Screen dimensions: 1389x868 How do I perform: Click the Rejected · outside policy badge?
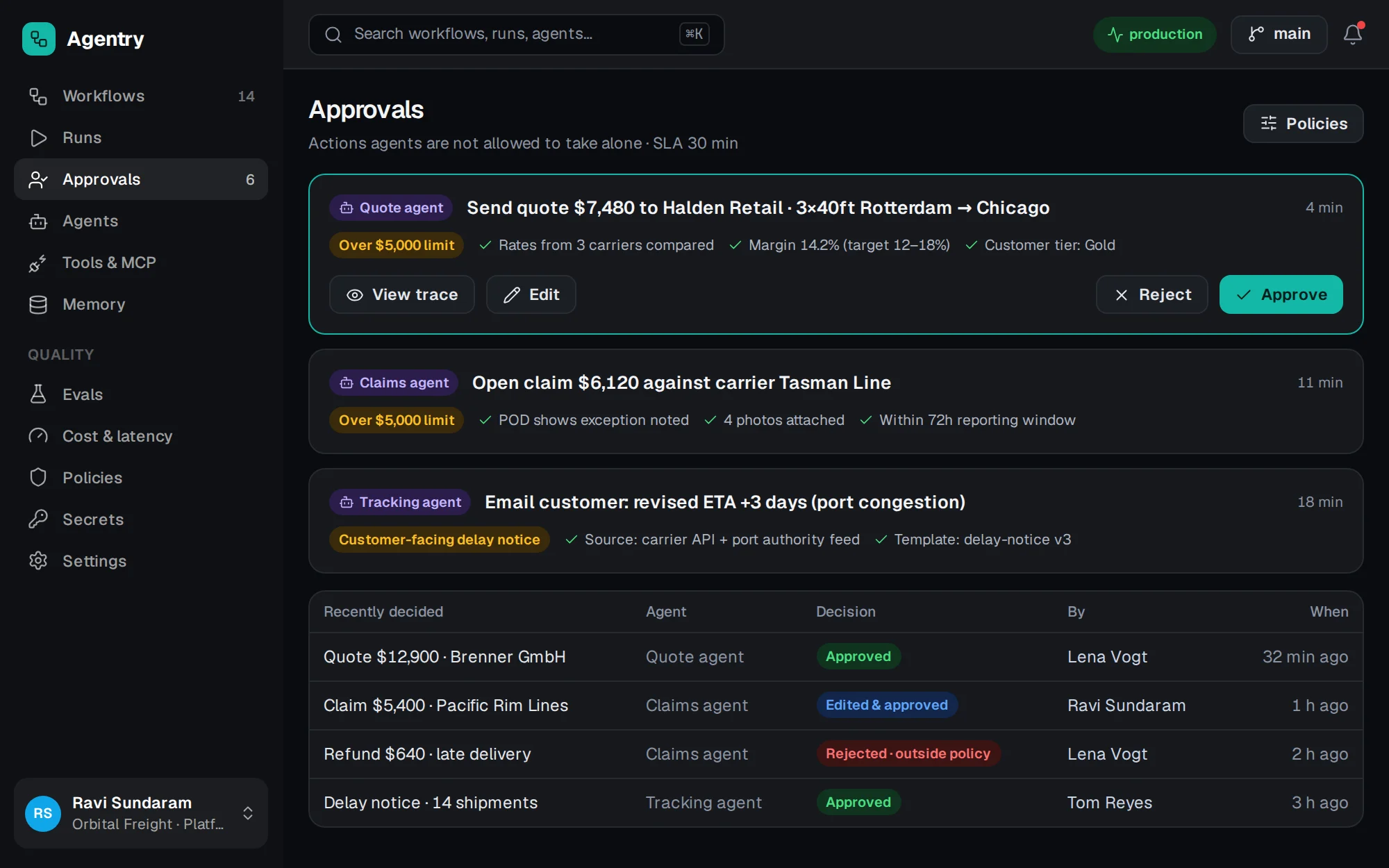pyautogui.click(x=908, y=753)
